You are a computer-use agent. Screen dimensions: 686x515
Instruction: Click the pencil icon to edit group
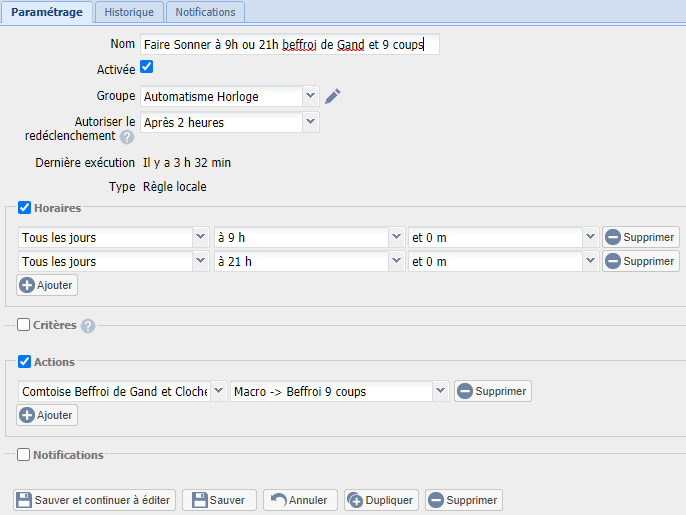tap(333, 96)
